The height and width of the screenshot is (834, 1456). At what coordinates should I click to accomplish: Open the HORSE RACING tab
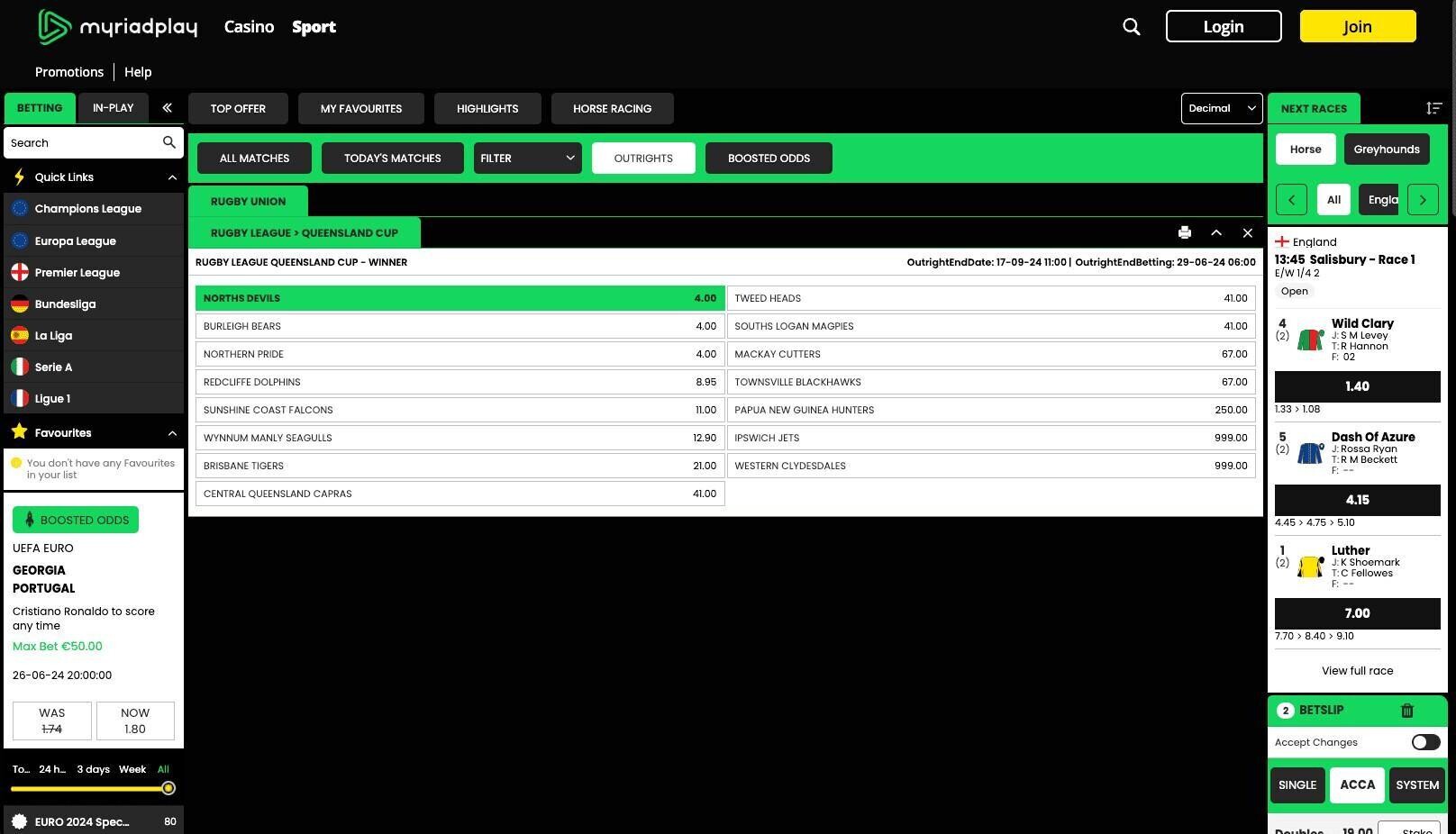coord(613,108)
